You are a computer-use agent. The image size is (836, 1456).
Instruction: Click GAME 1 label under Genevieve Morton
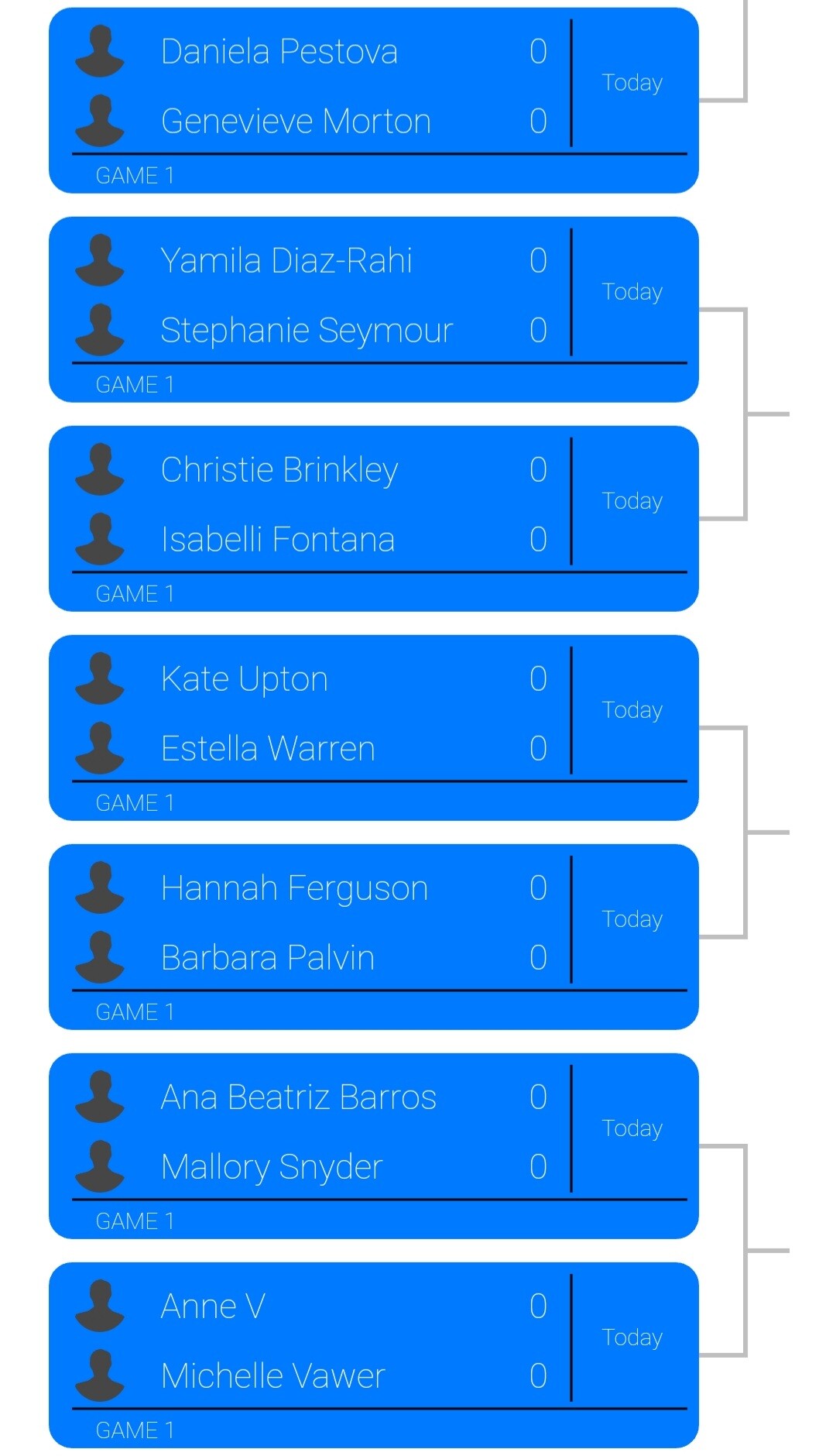tap(135, 176)
